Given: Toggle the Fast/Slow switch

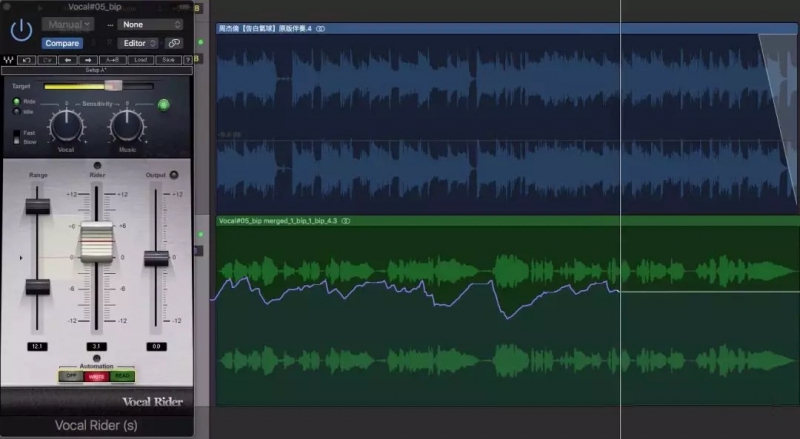Looking at the screenshot, I should coord(16,137).
